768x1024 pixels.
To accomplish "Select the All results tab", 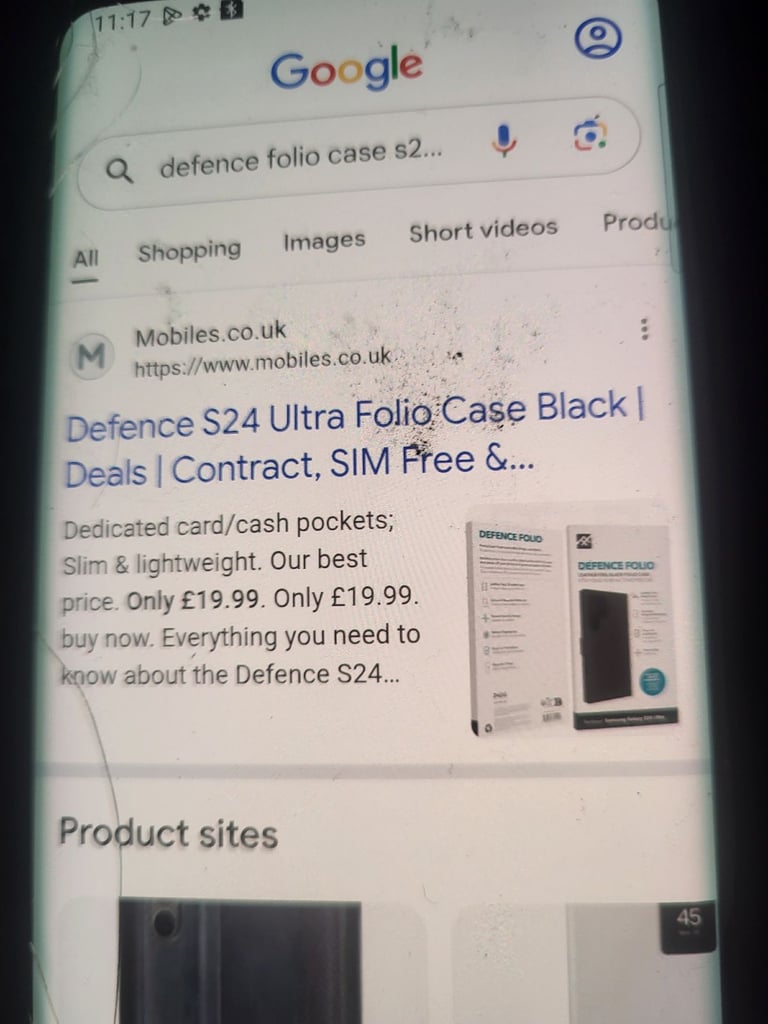I will (x=86, y=260).
